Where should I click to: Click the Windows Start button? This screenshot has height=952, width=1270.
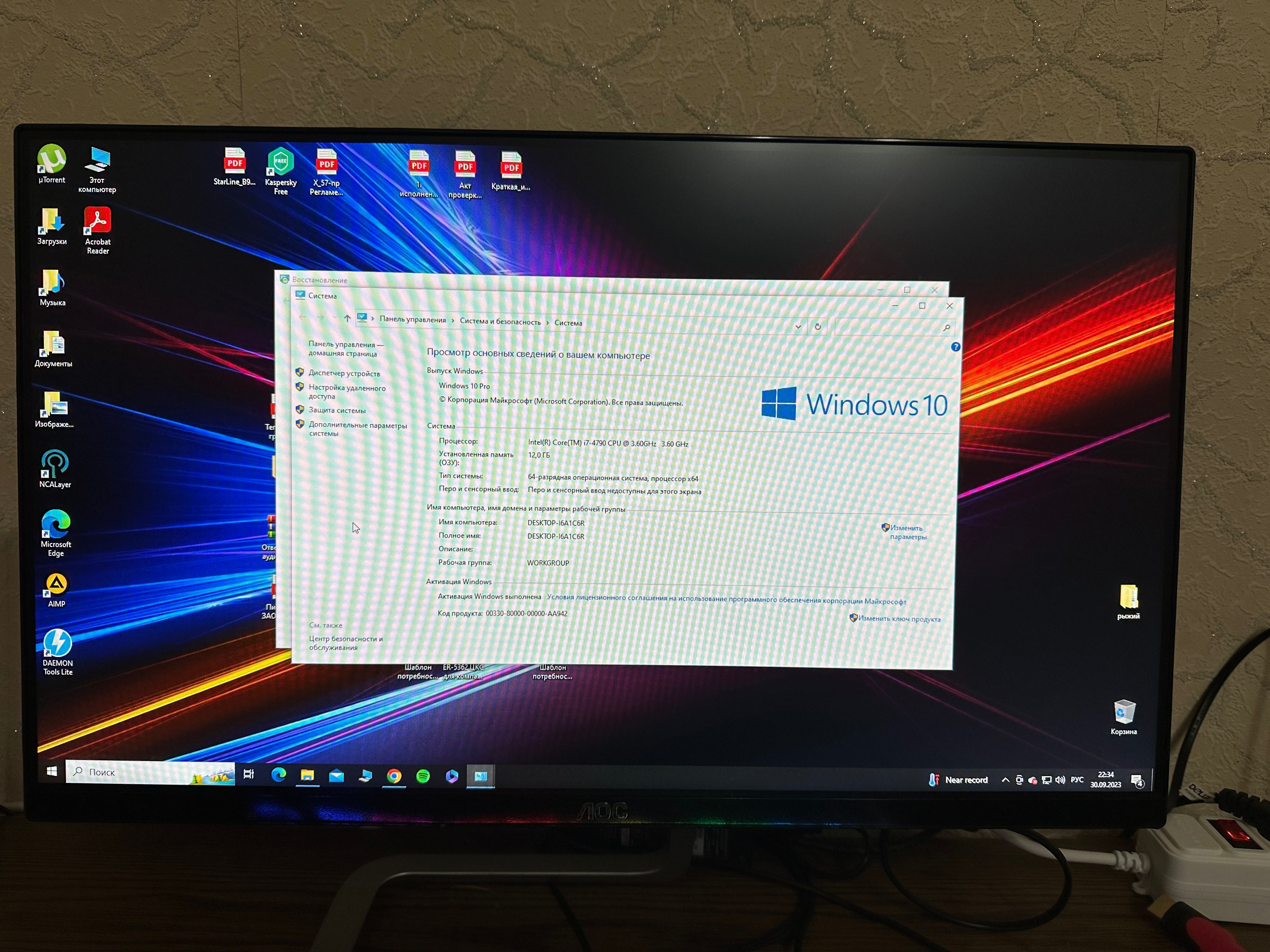pyautogui.click(x=52, y=771)
